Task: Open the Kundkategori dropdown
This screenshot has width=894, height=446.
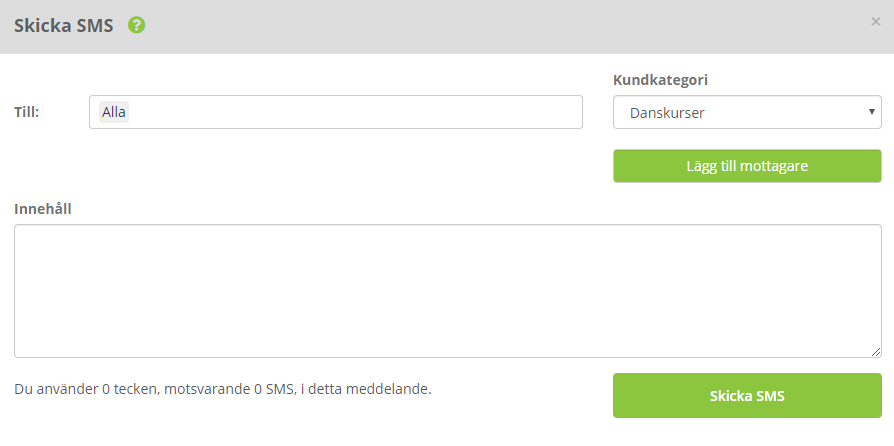Action: pos(747,112)
